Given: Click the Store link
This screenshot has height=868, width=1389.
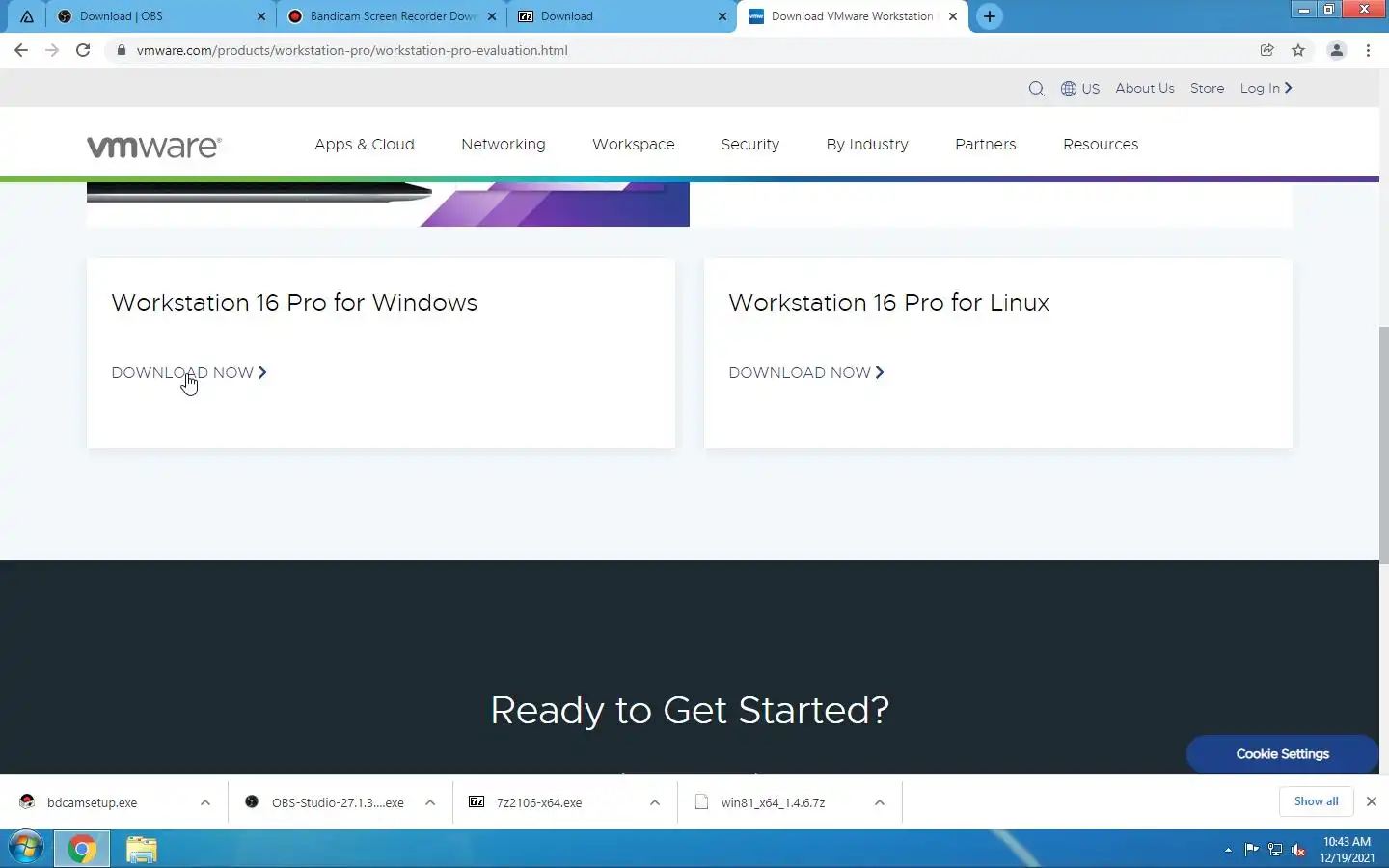Looking at the screenshot, I should click(1207, 89).
